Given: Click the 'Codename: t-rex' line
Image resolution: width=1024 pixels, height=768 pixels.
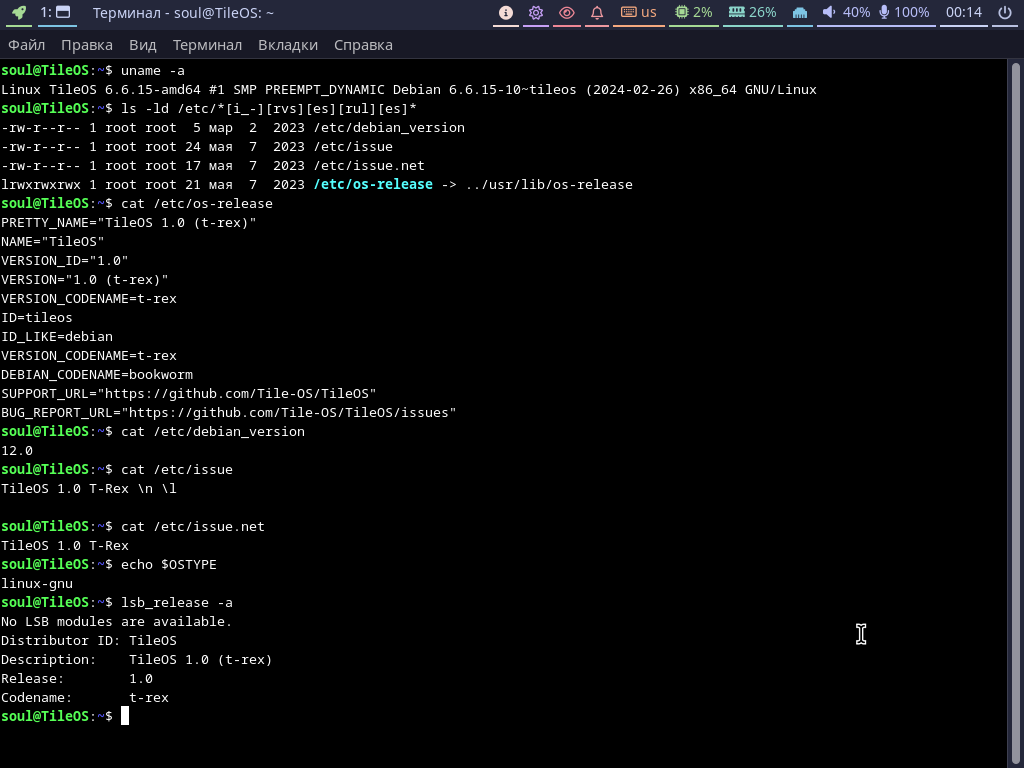Looking at the screenshot, I should (85, 697).
